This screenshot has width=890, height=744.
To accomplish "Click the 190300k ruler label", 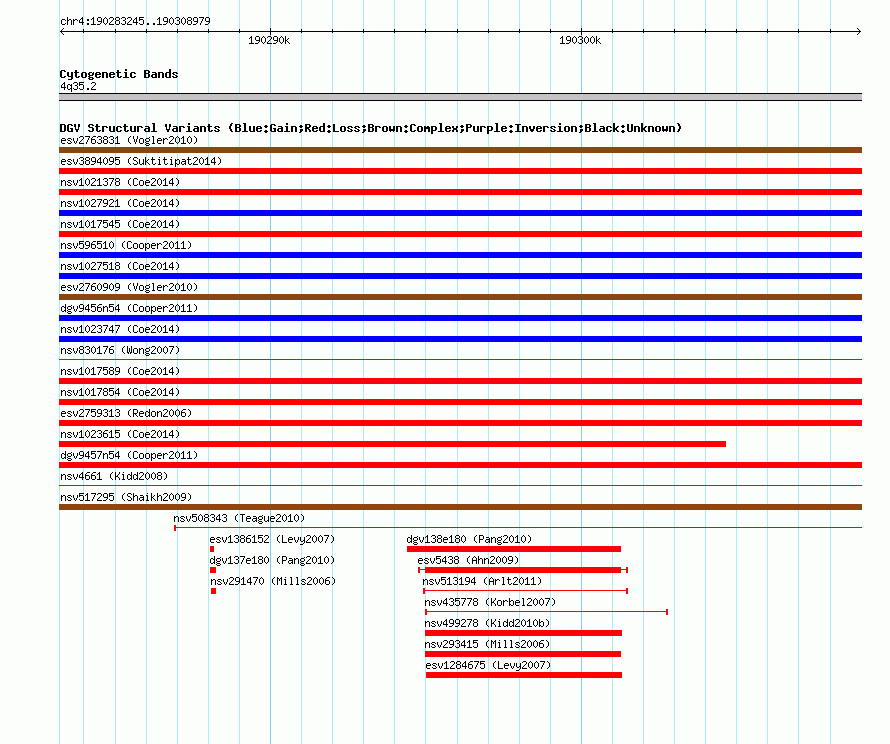I will click(580, 40).
